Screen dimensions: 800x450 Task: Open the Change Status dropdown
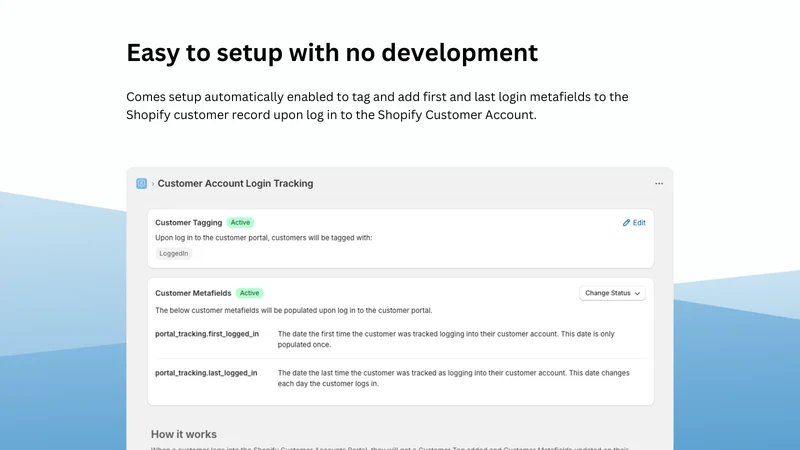point(612,293)
